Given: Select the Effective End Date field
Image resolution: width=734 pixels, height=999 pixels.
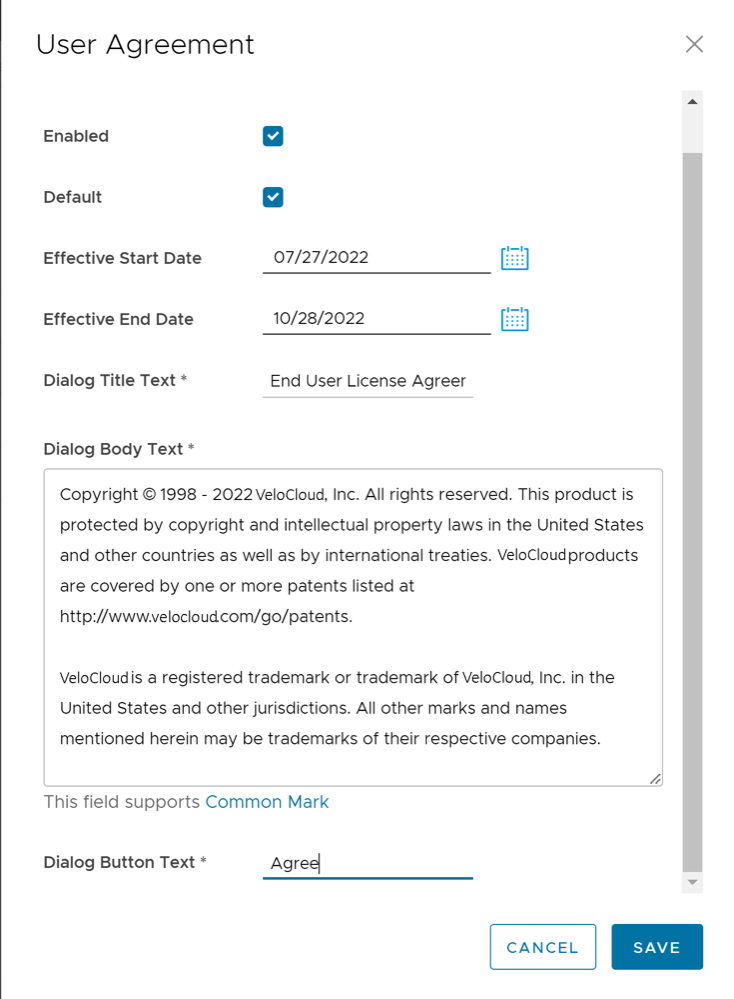Looking at the screenshot, I should (x=376, y=318).
